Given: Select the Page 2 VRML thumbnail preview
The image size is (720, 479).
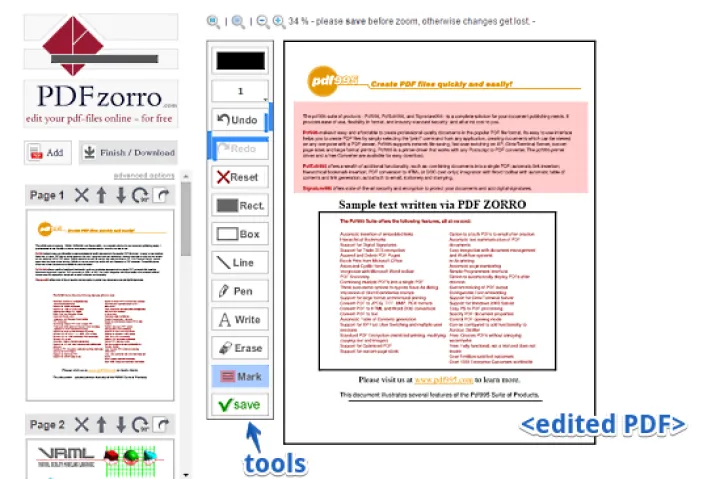Looking at the screenshot, I should pyautogui.click(x=100, y=459).
